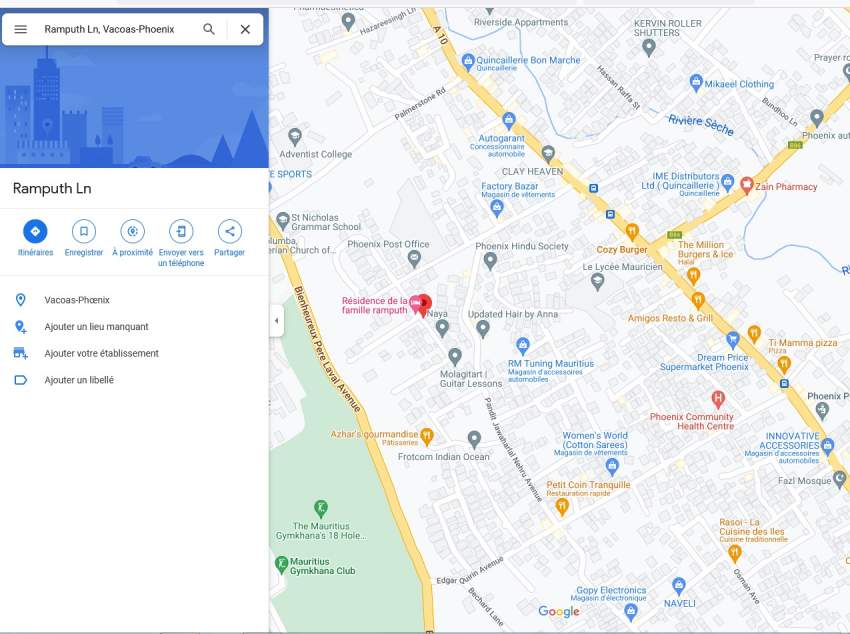Click the search magnifier icon
This screenshot has width=850, height=634.
209,29
